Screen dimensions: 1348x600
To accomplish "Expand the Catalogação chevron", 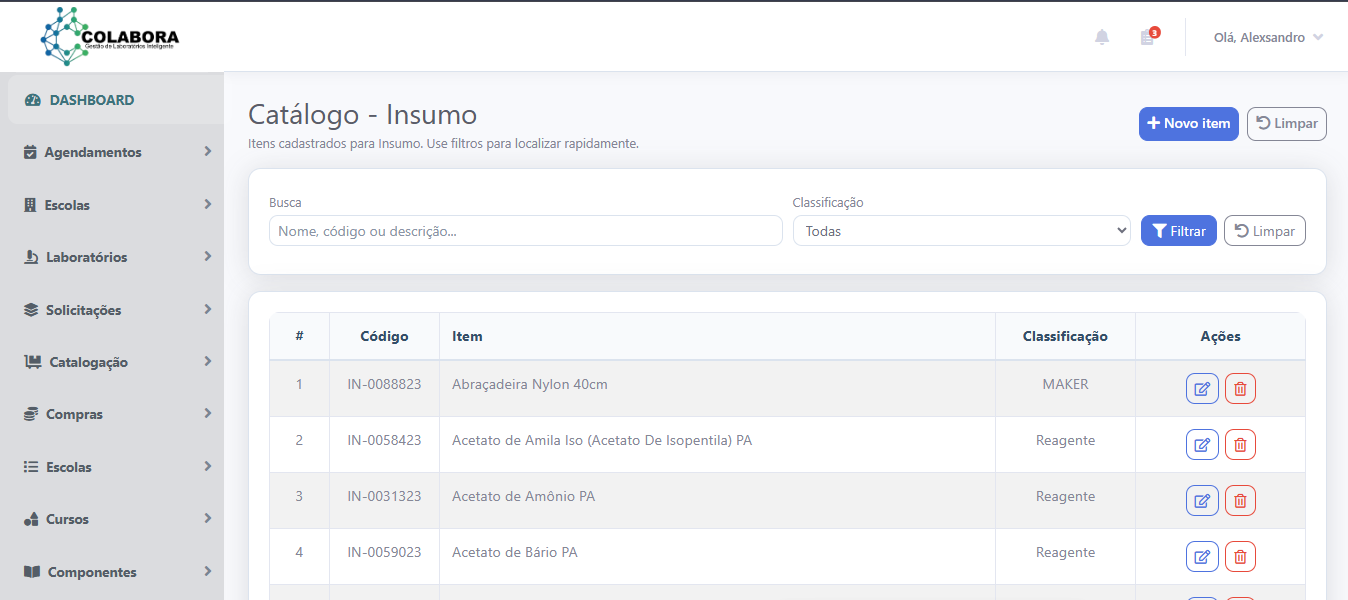I will click(x=207, y=361).
